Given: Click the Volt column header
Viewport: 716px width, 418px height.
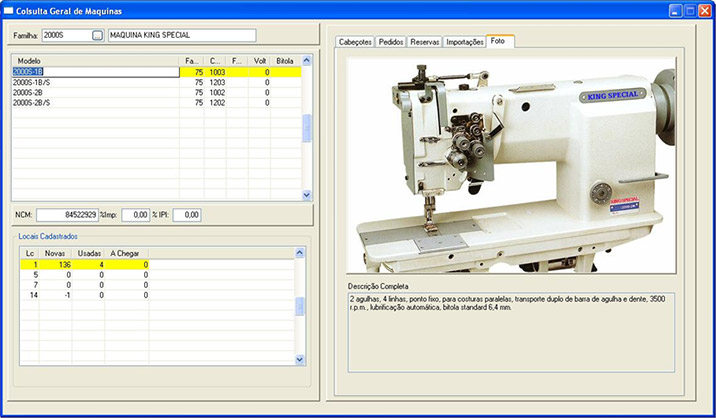Looking at the screenshot, I should [x=259, y=61].
